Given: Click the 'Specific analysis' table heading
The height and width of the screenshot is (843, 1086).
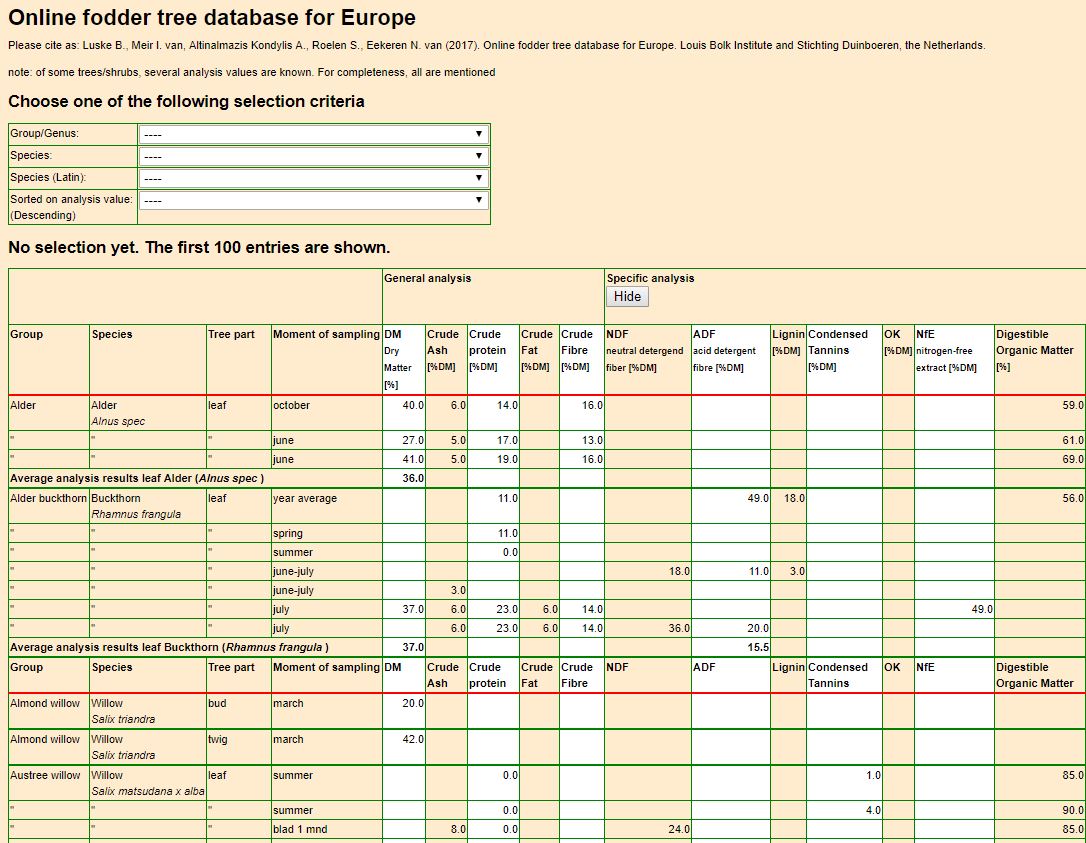Looking at the screenshot, I should click(650, 278).
